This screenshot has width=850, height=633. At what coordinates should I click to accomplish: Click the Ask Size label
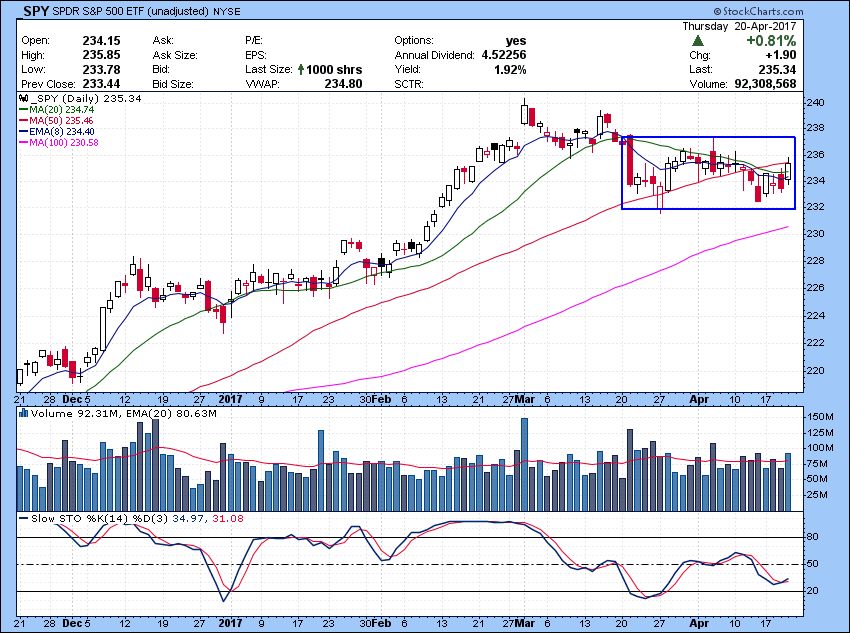(175, 55)
